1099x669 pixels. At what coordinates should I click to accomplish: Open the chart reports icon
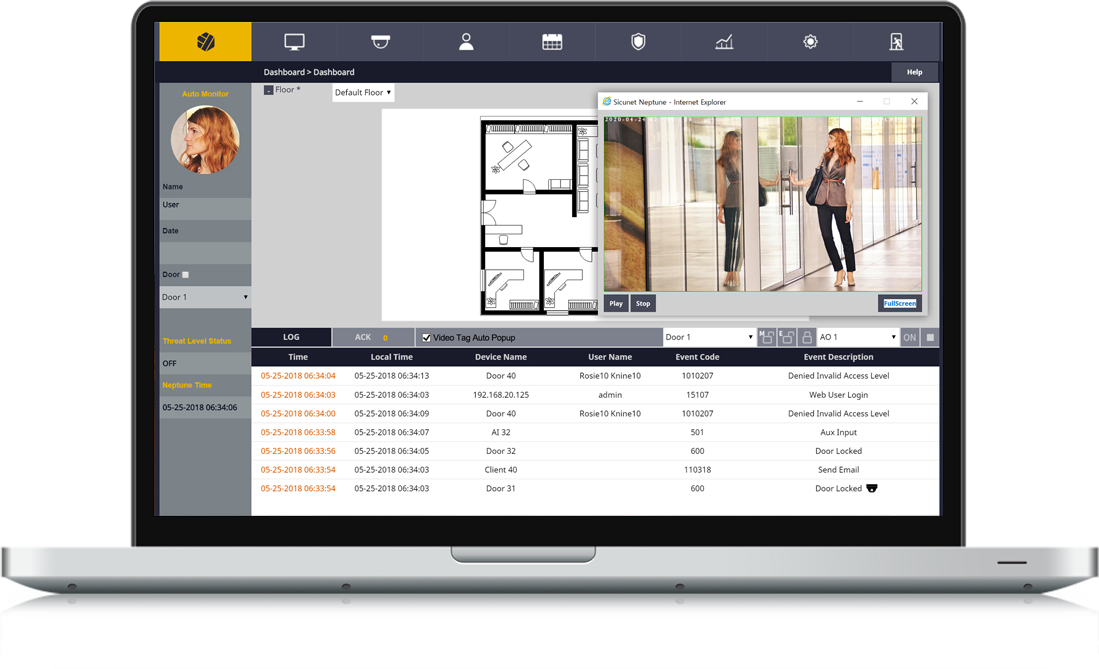pos(724,42)
